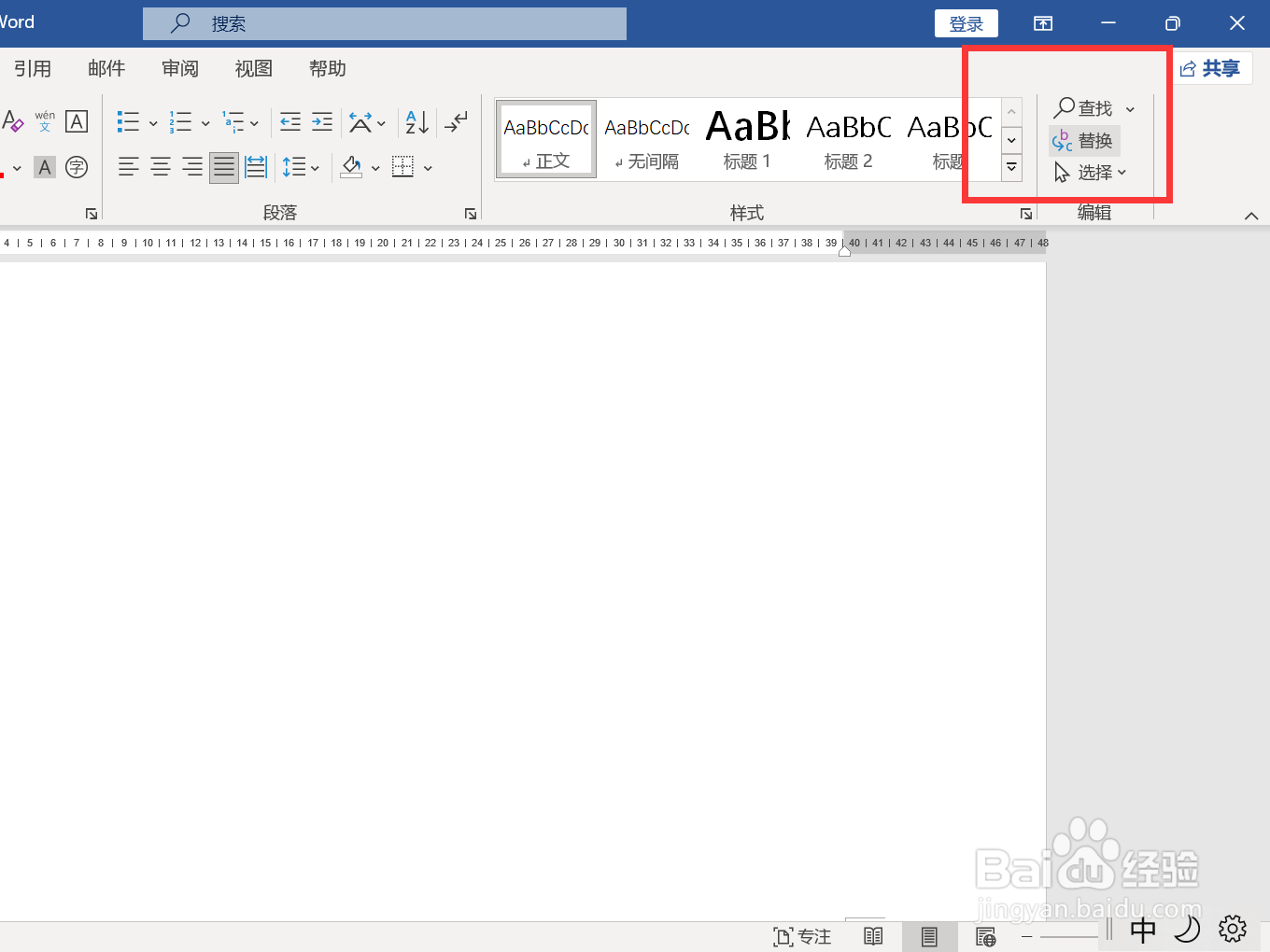Screen dimensions: 1270x952
Task: Click 替换 (Replace) button
Action: (1083, 141)
